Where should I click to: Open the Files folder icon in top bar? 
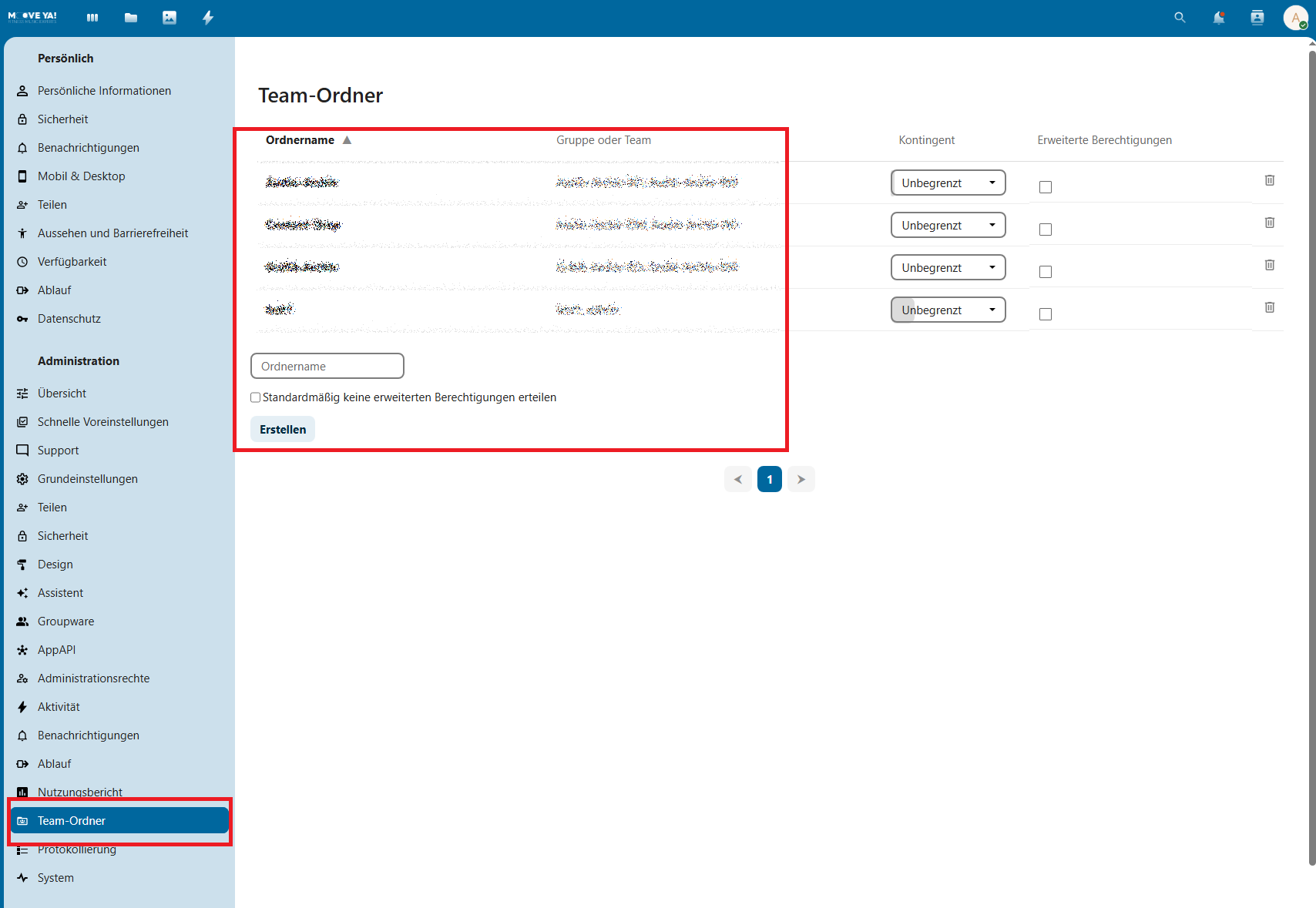[131, 18]
